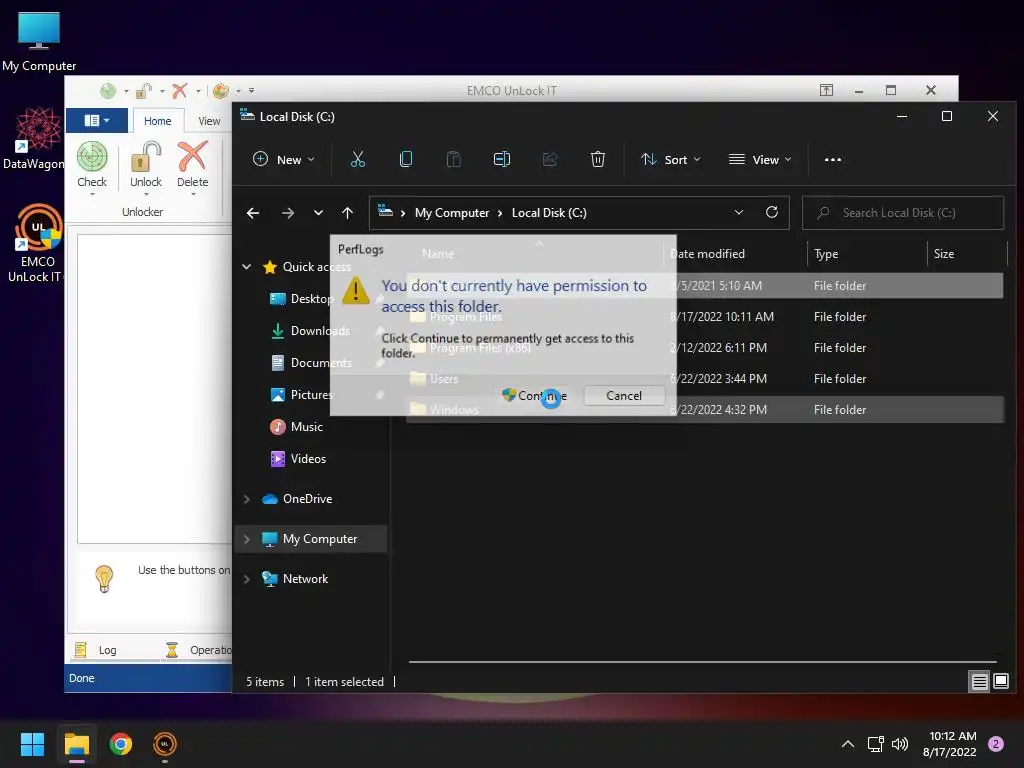Open the volume speaker tray icon

(x=900, y=744)
